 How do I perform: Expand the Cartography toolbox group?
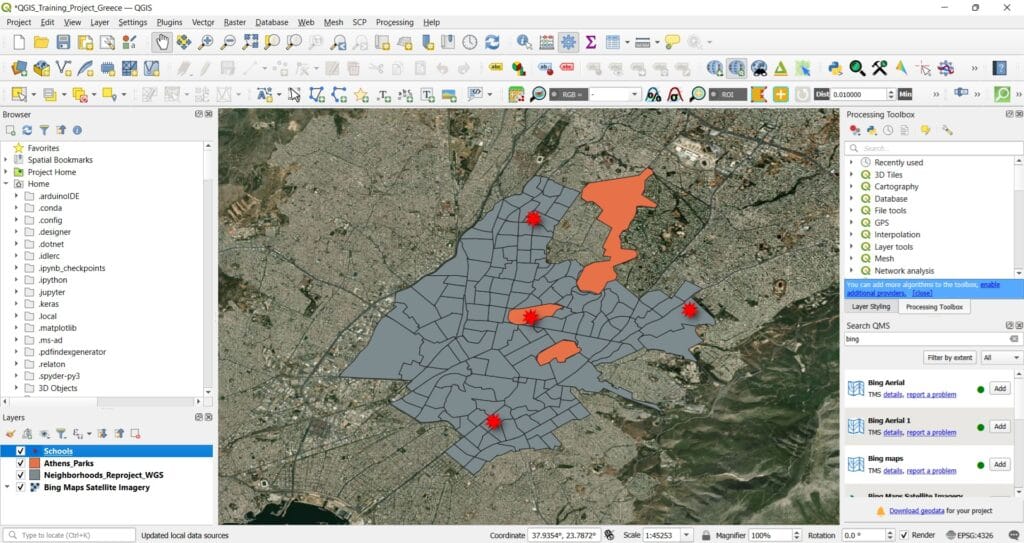click(x=851, y=186)
